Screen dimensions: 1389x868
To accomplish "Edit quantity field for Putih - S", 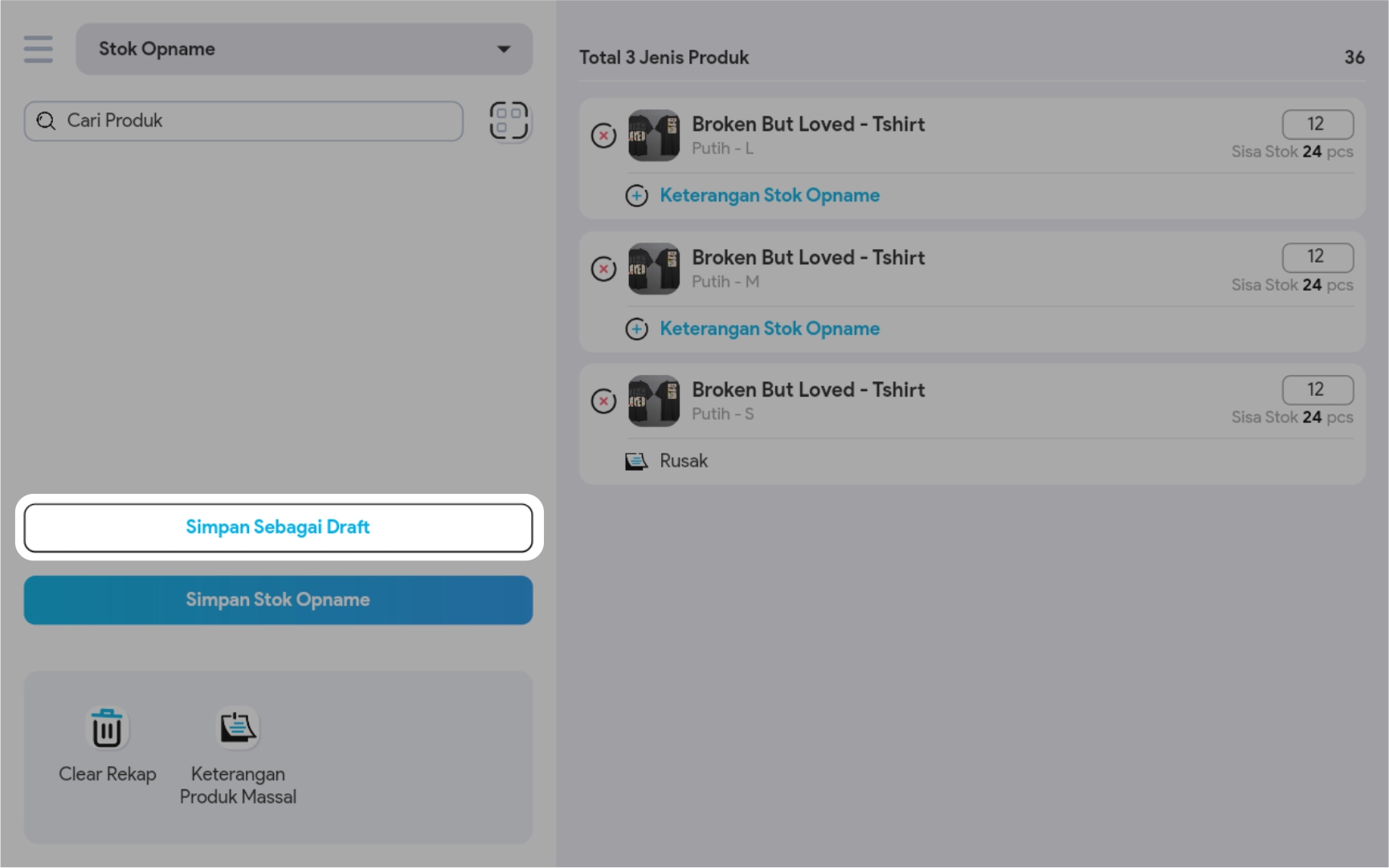I will click(x=1317, y=390).
